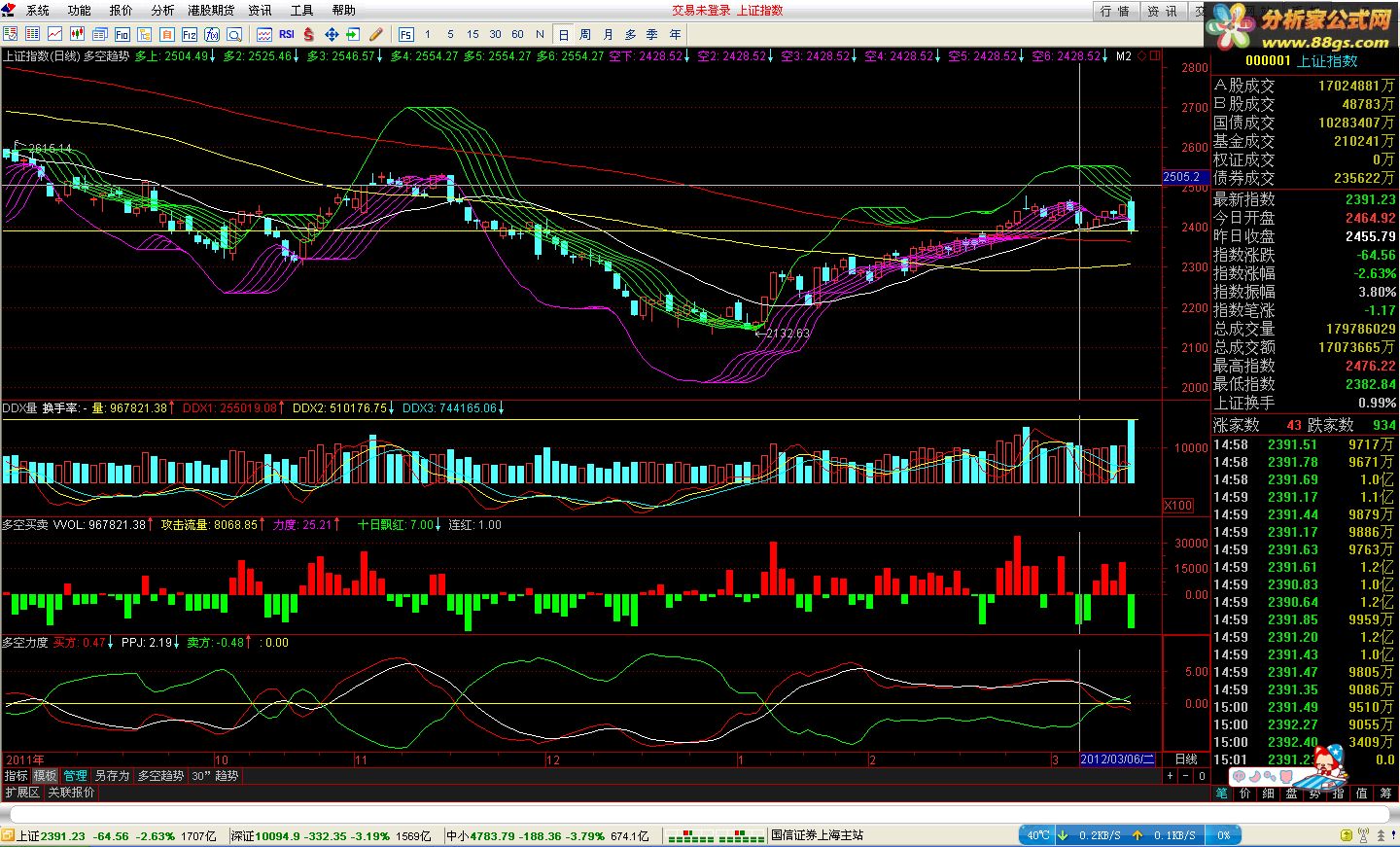Select the 值 tab in side panel
The image size is (1400, 847).
pos(1361,794)
